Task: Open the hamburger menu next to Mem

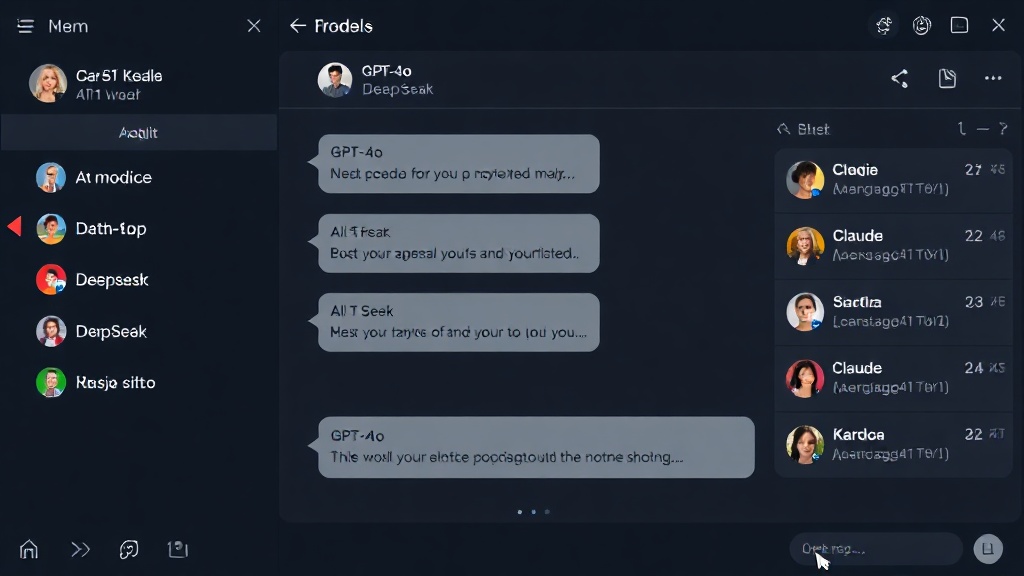Action: coord(25,26)
